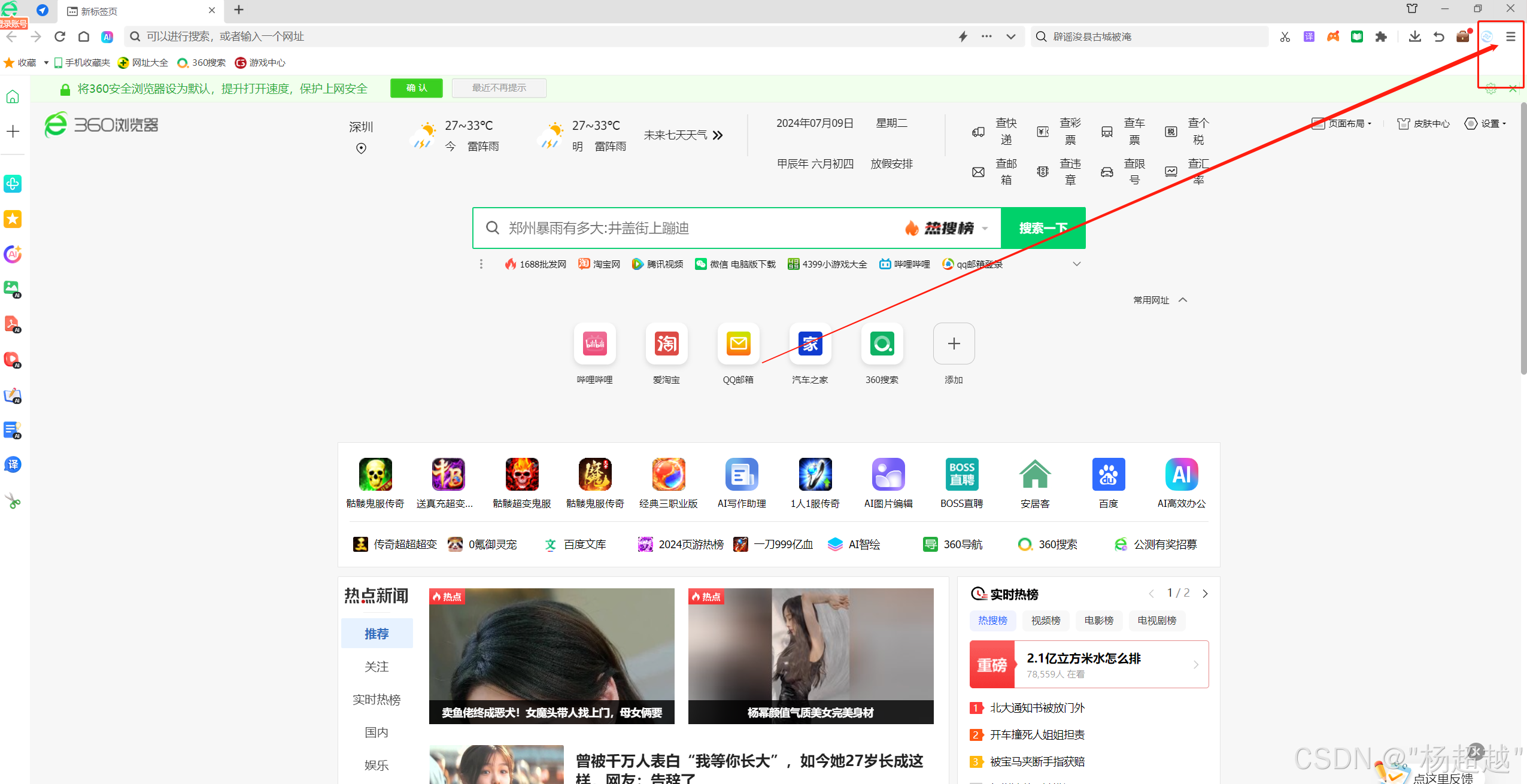Collapse the 常用网址 section
Image resolution: width=1527 pixels, height=784 pixels.
pyautogui.click(x=1183, y=300)
